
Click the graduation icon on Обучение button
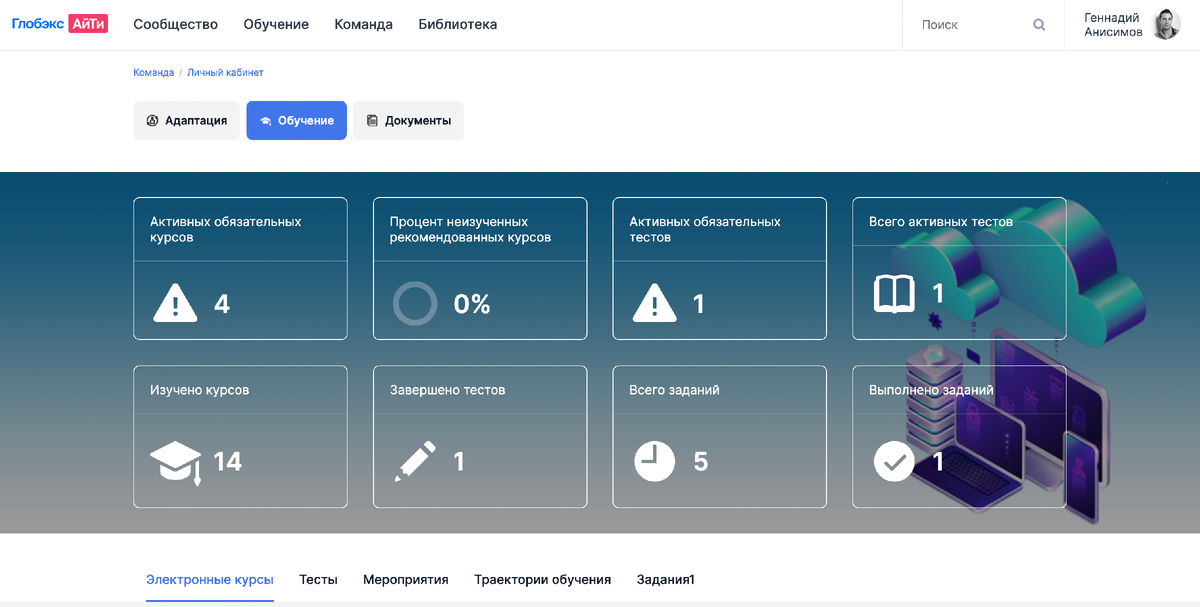(266, 121)
